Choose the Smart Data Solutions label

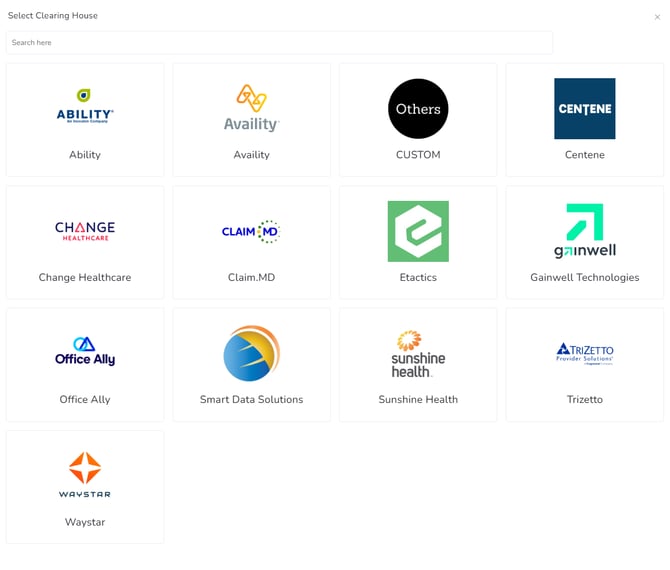[x=251, y=399]
